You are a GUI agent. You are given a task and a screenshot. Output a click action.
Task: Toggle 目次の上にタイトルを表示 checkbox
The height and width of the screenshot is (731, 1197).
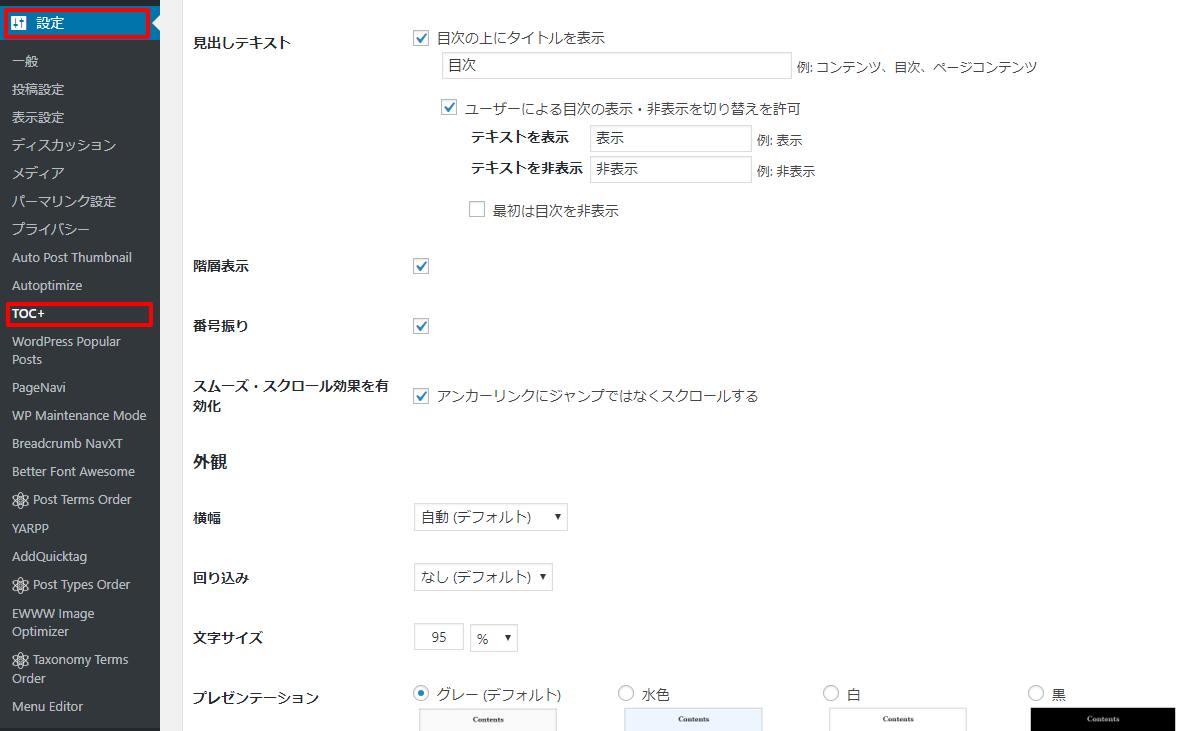(421, 38)
